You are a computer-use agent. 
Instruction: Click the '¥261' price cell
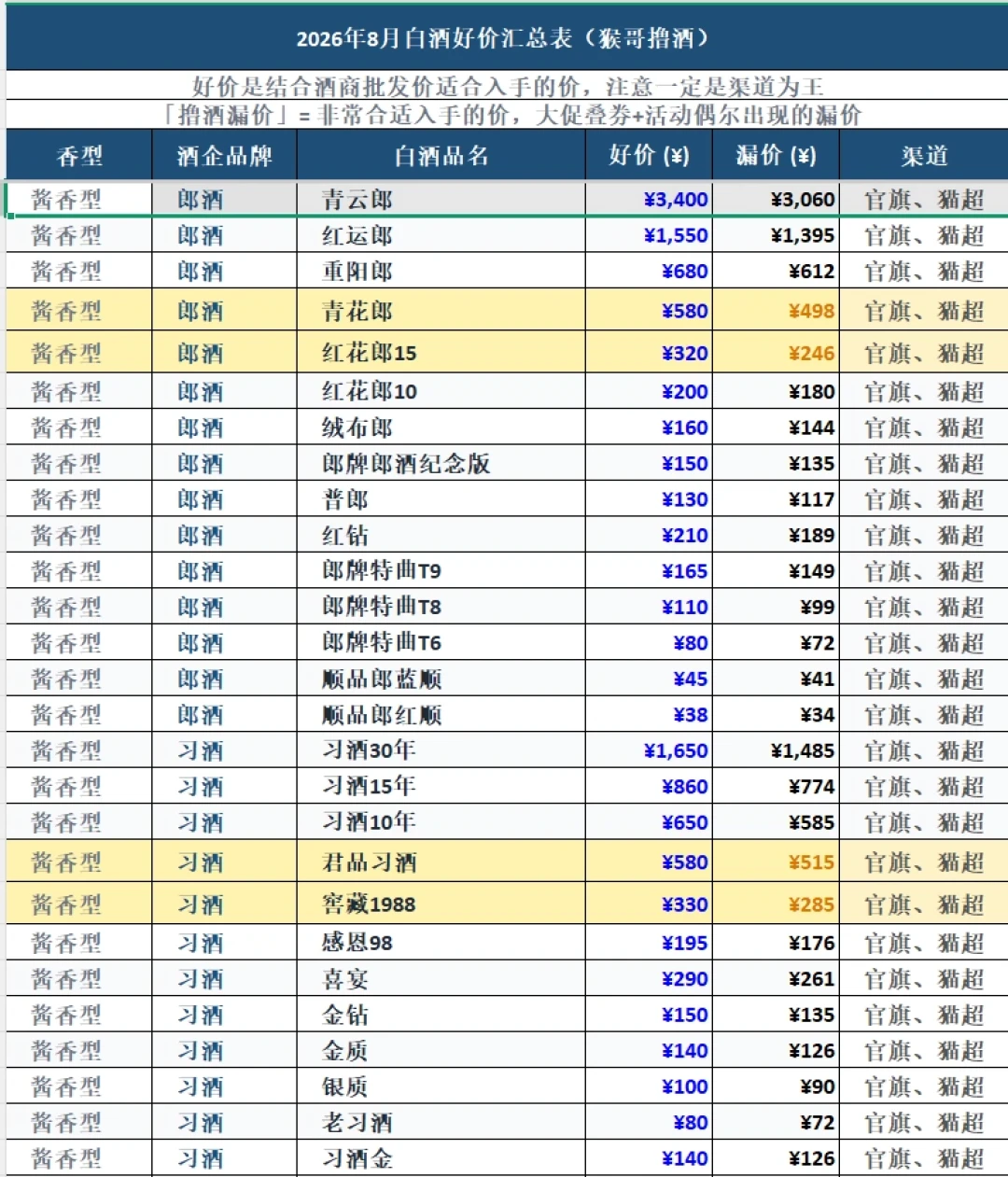776,978
